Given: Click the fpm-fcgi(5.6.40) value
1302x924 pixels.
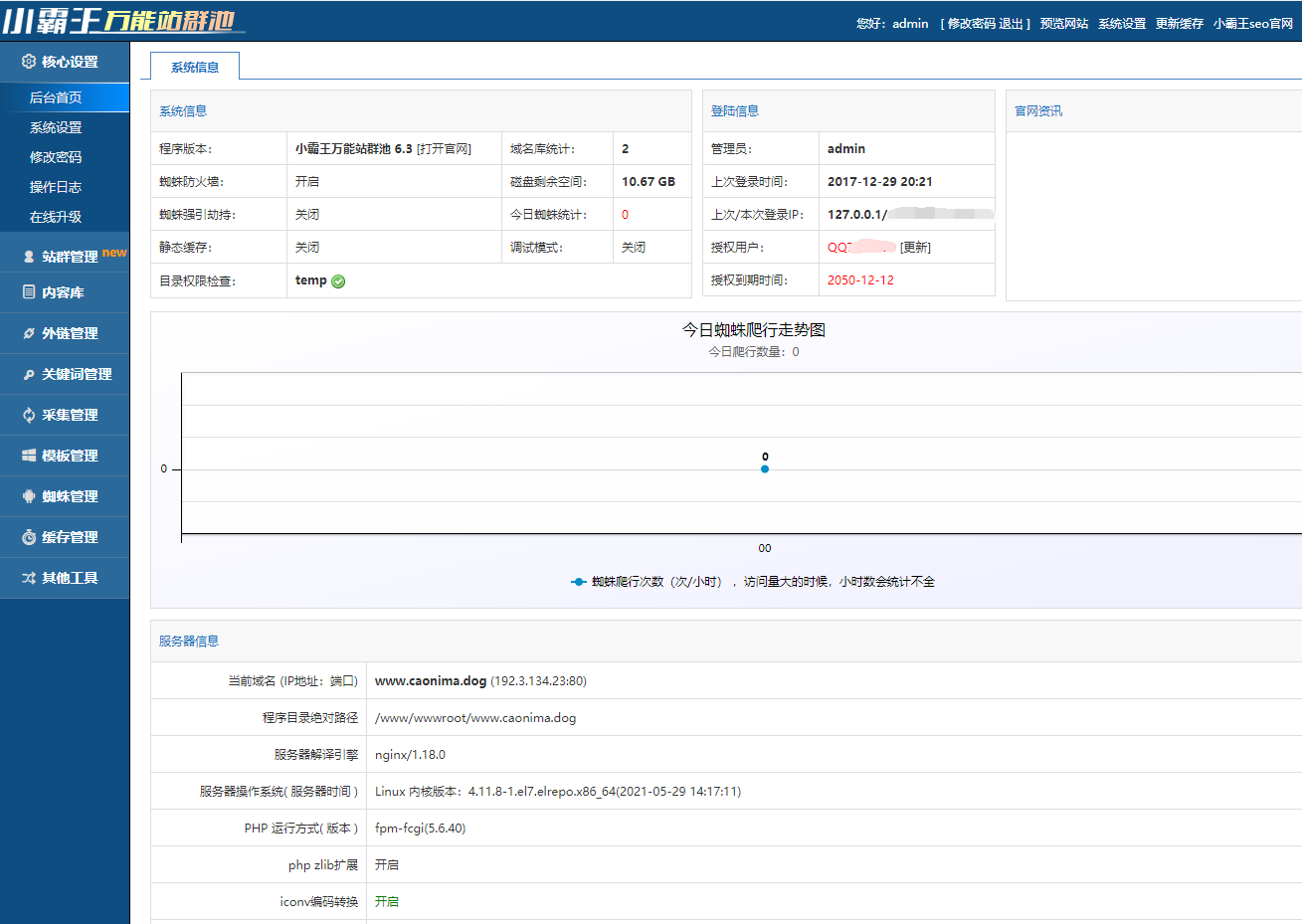Looking at the screenshot, I should pyautogui.click(x=420, y=829).
